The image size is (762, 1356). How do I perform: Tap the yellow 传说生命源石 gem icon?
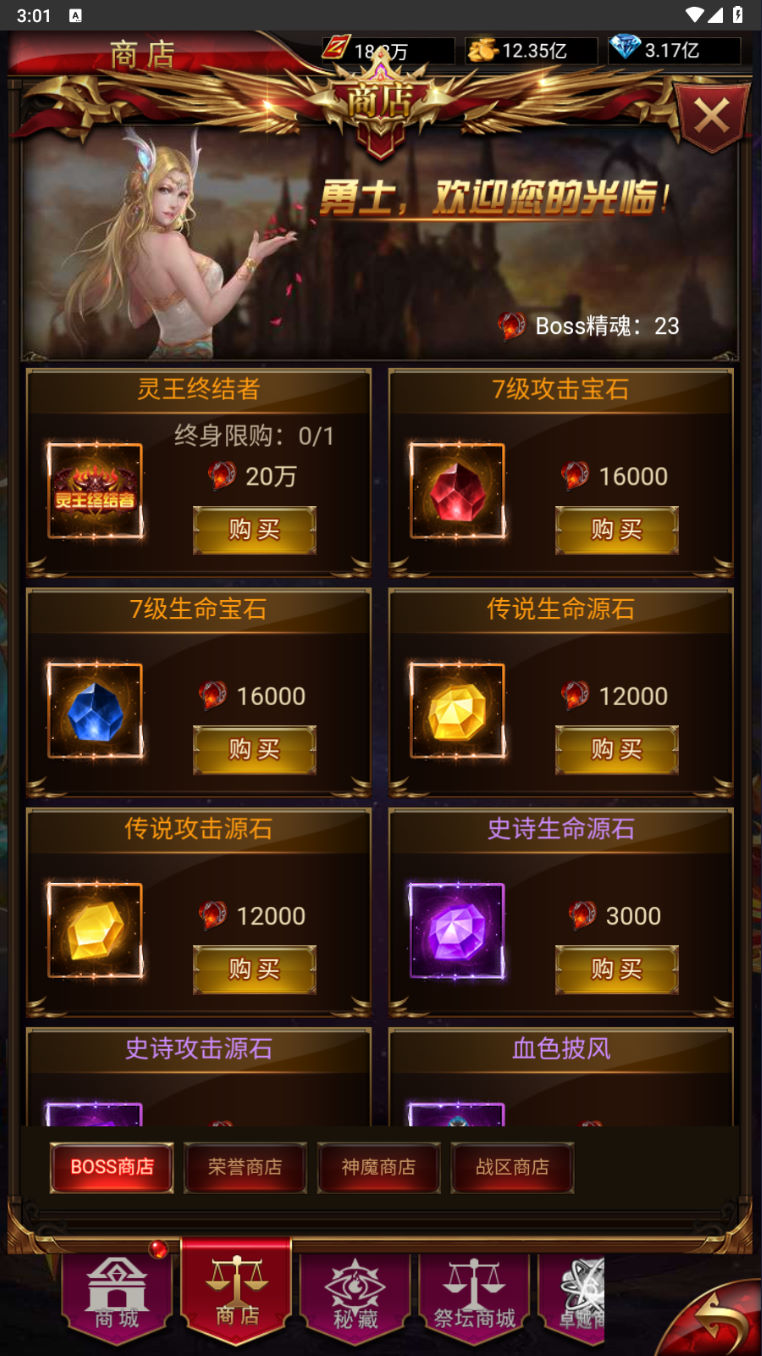(457, 711)
